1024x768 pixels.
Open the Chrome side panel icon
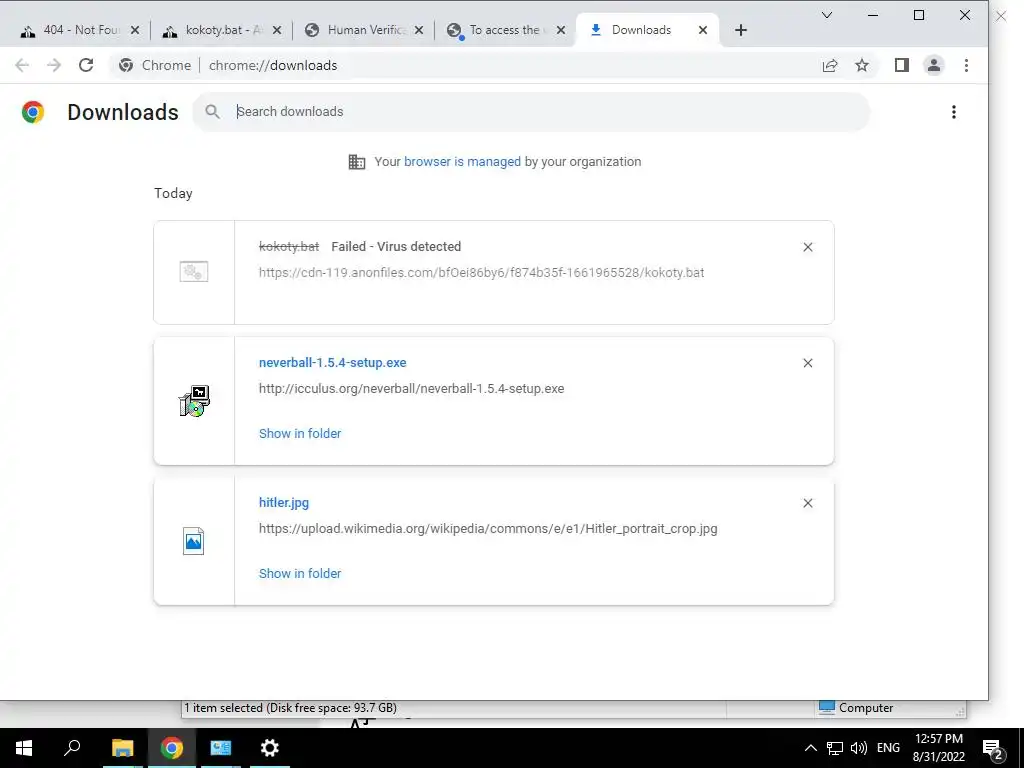coord(902,65)
